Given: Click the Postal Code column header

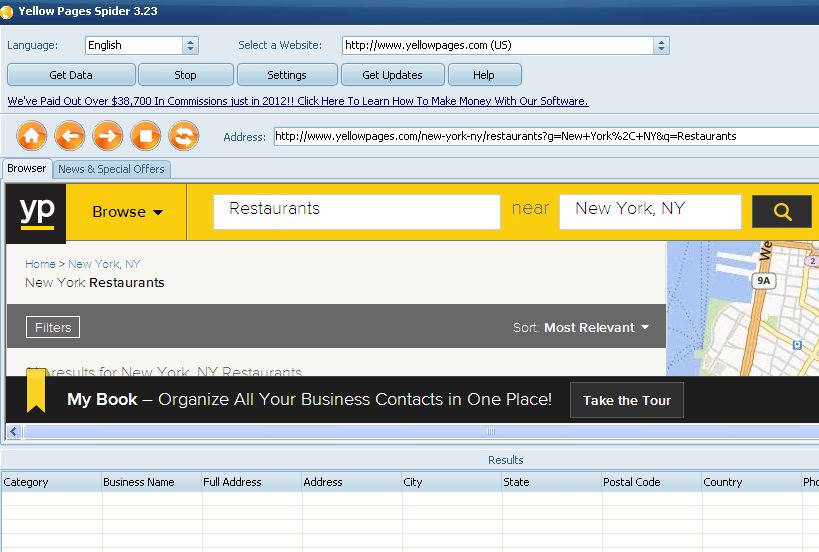Looking at the screenshot, I should click(651, 482).
